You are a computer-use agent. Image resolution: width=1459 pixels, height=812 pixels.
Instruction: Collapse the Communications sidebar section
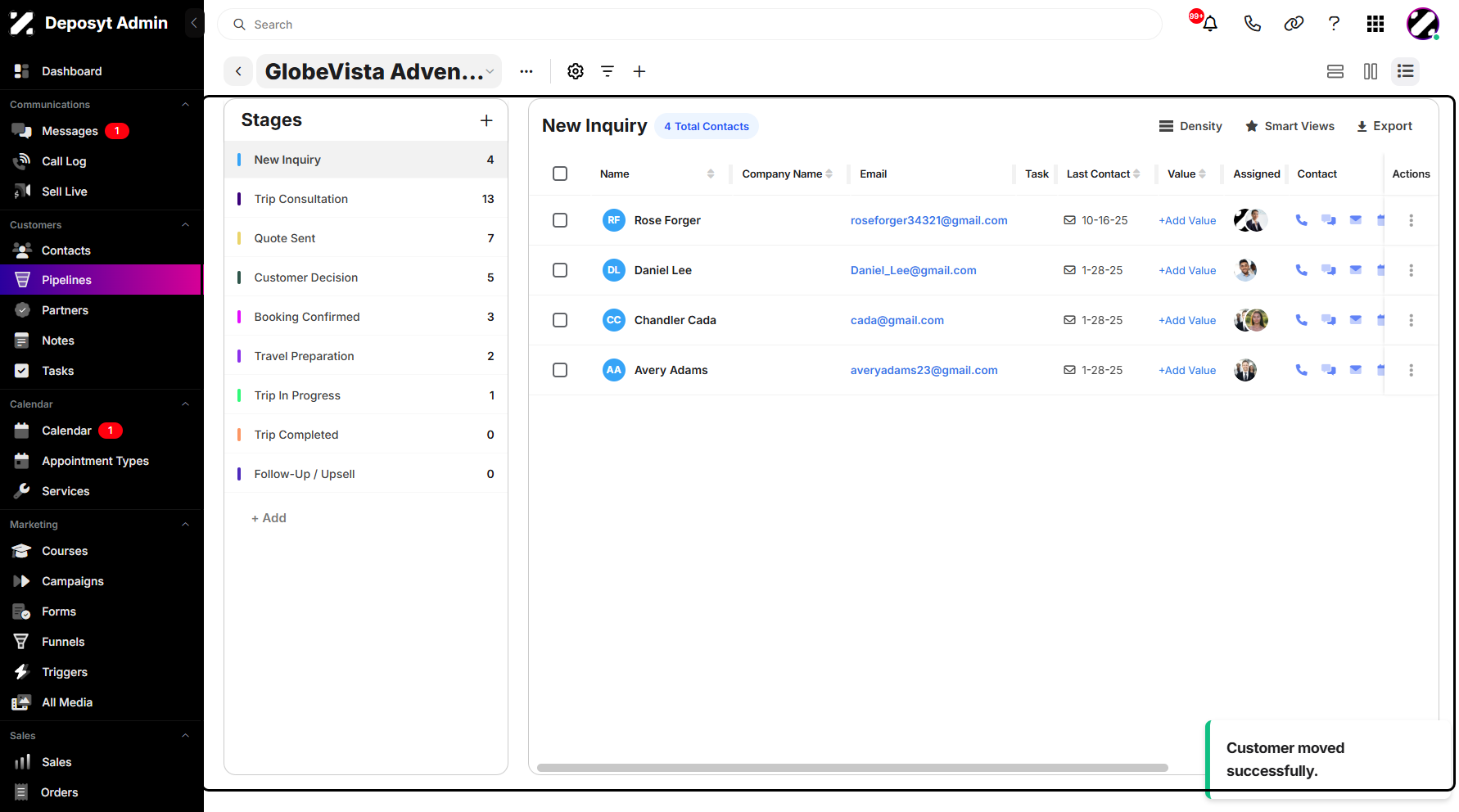[185, 105]
